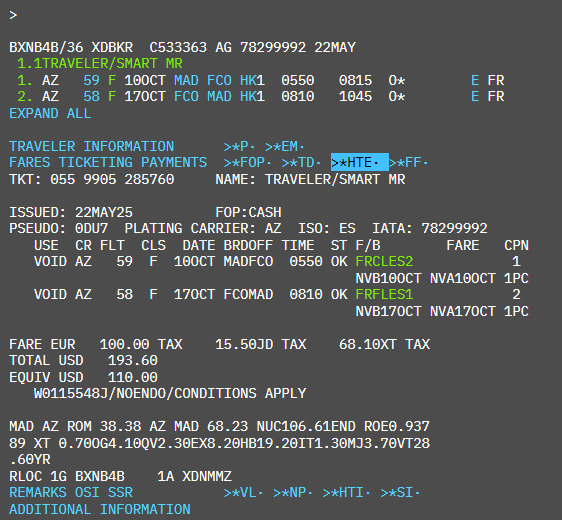The image size is (562, 520).
Task: Open the REMARKS OSI SSR section
Action: 71,492
